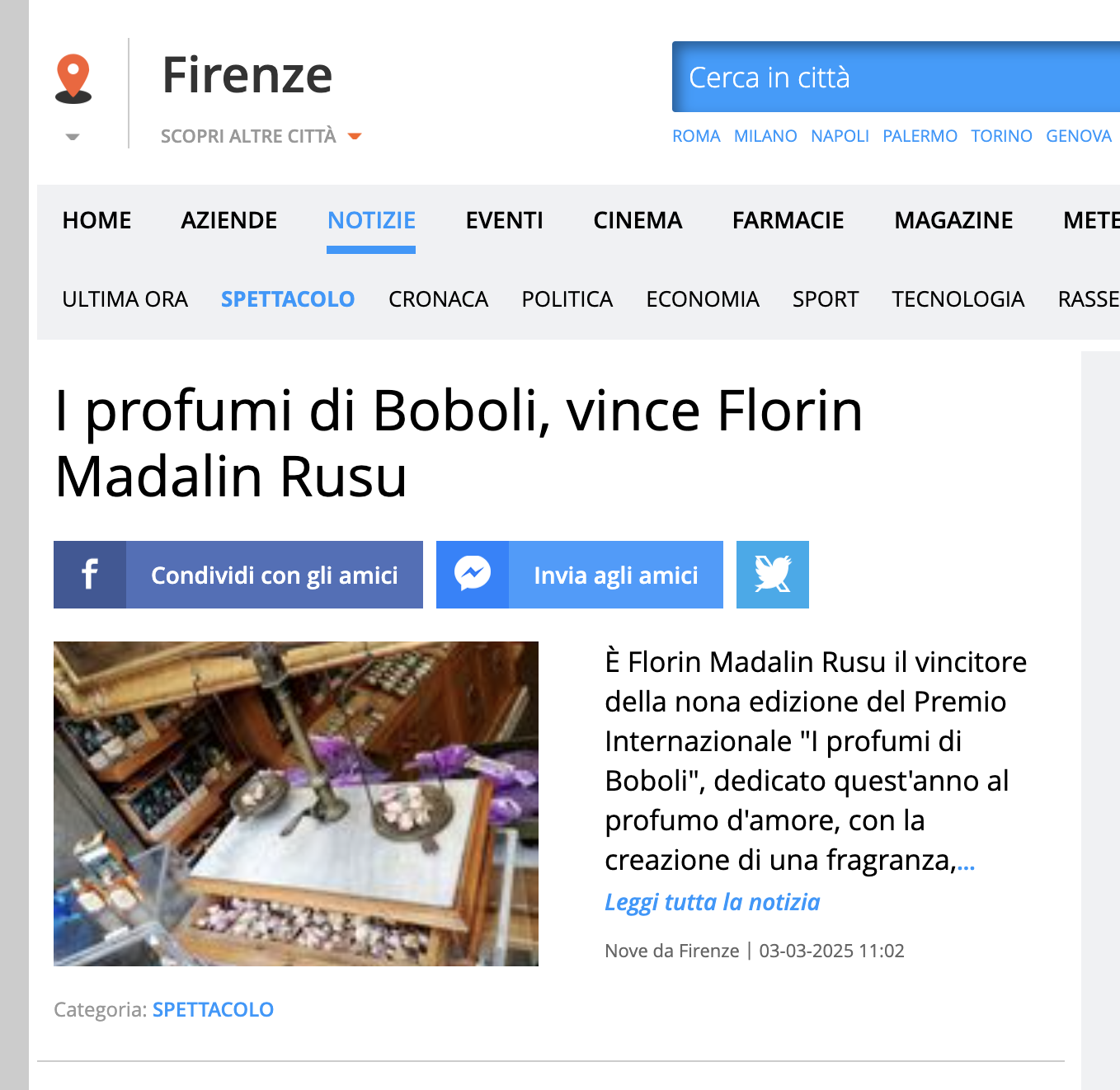Select the Sport news category
The image size is (1120, 1090).
click(825, 299)
